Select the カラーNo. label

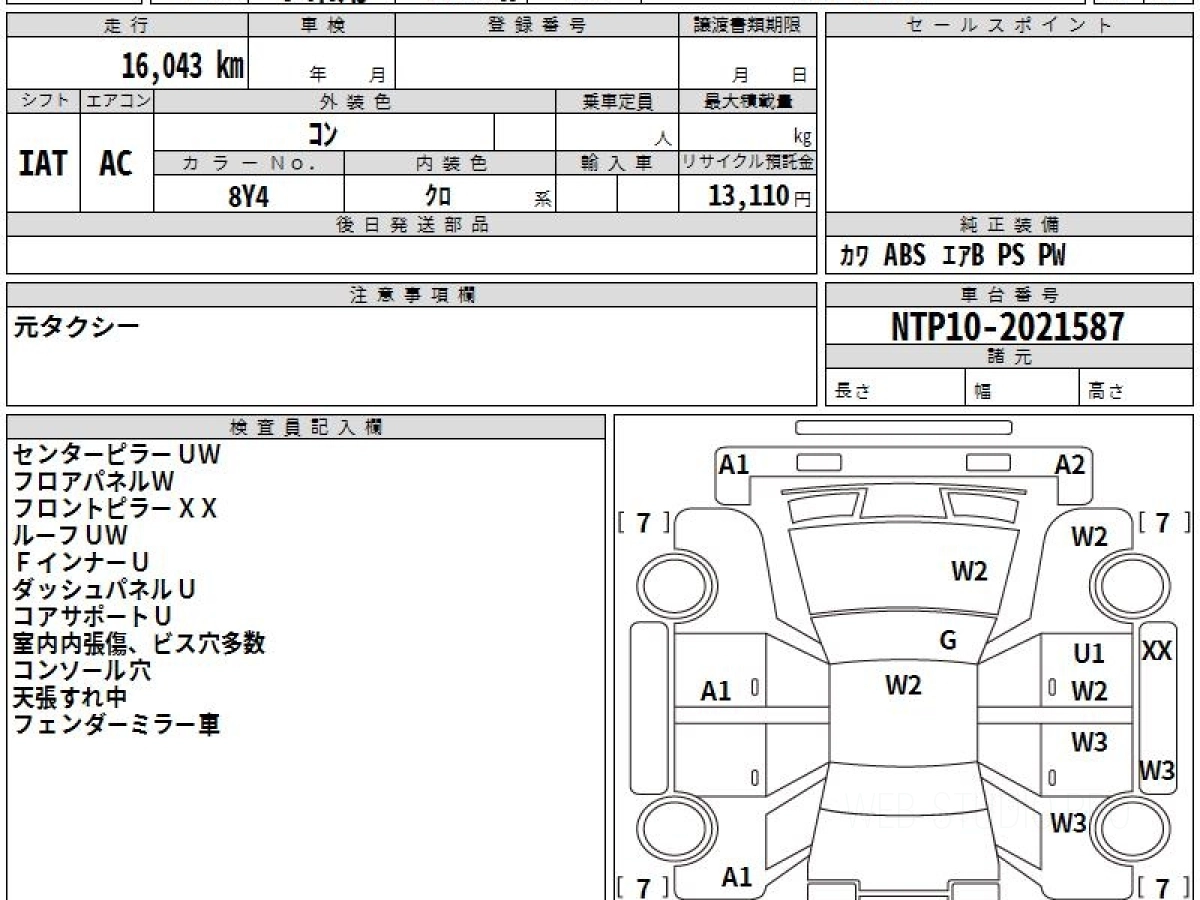click(249, 163)
